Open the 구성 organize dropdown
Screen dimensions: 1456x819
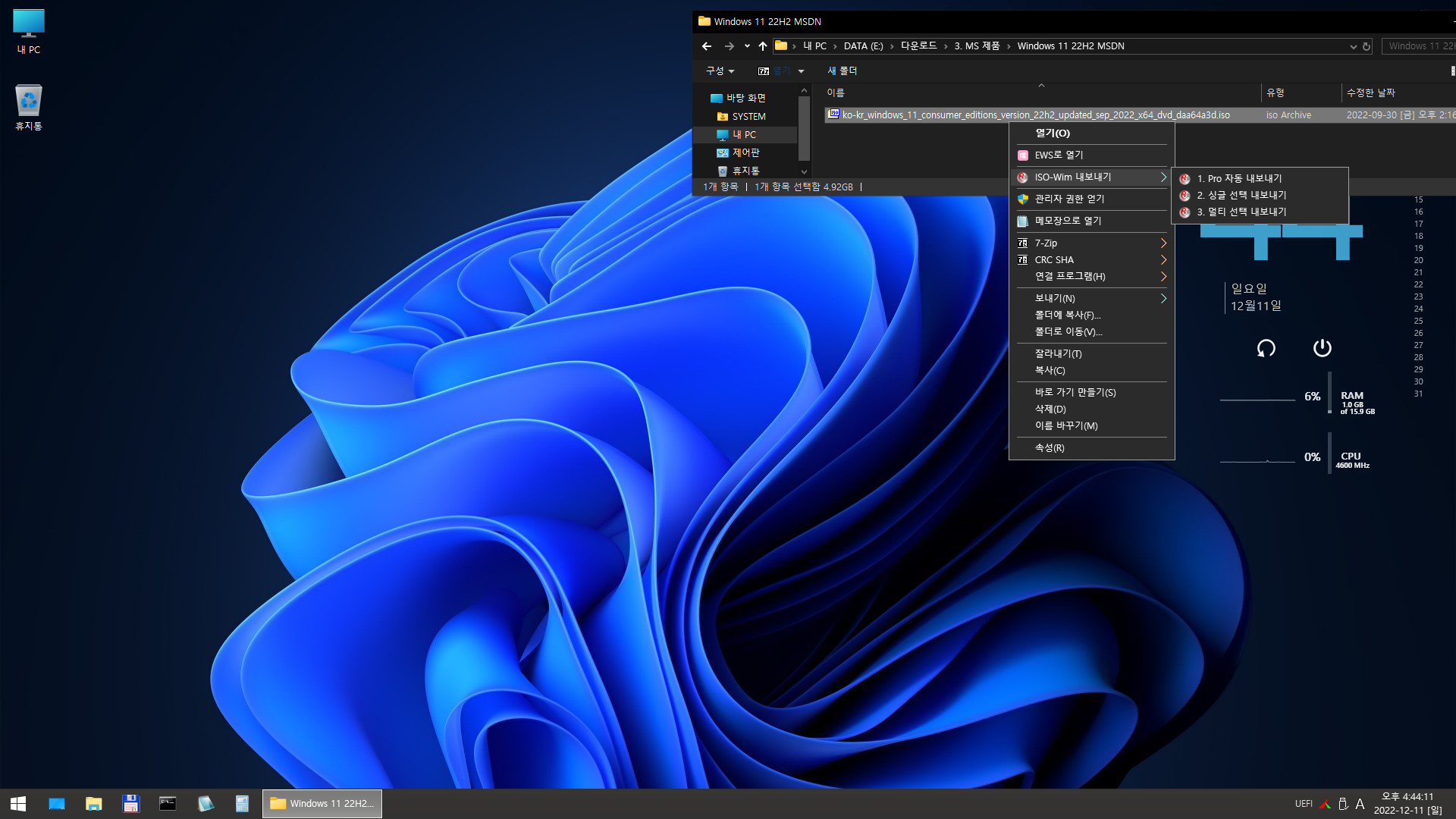(x=720, y=71)
